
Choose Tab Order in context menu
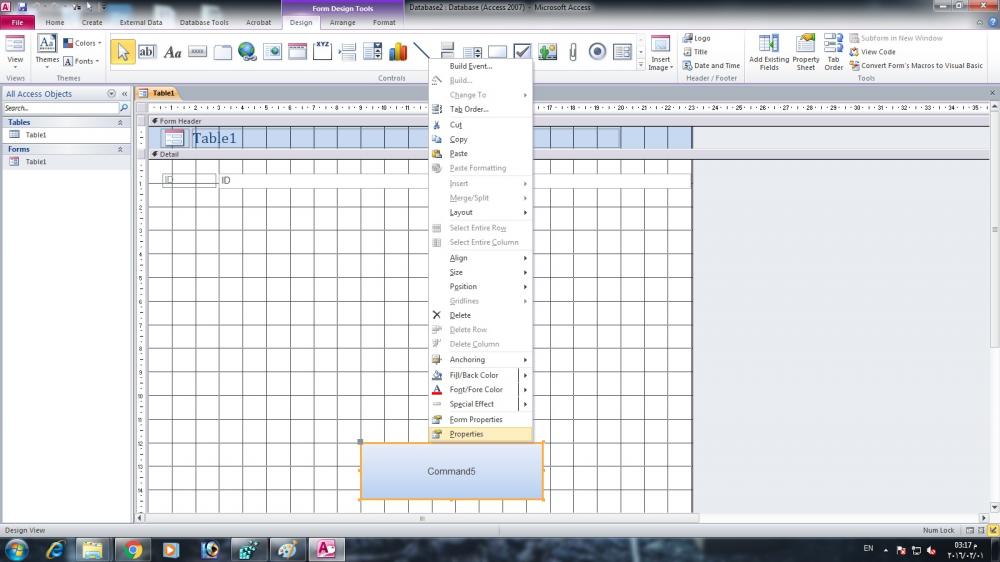click(x=481, y=109)
